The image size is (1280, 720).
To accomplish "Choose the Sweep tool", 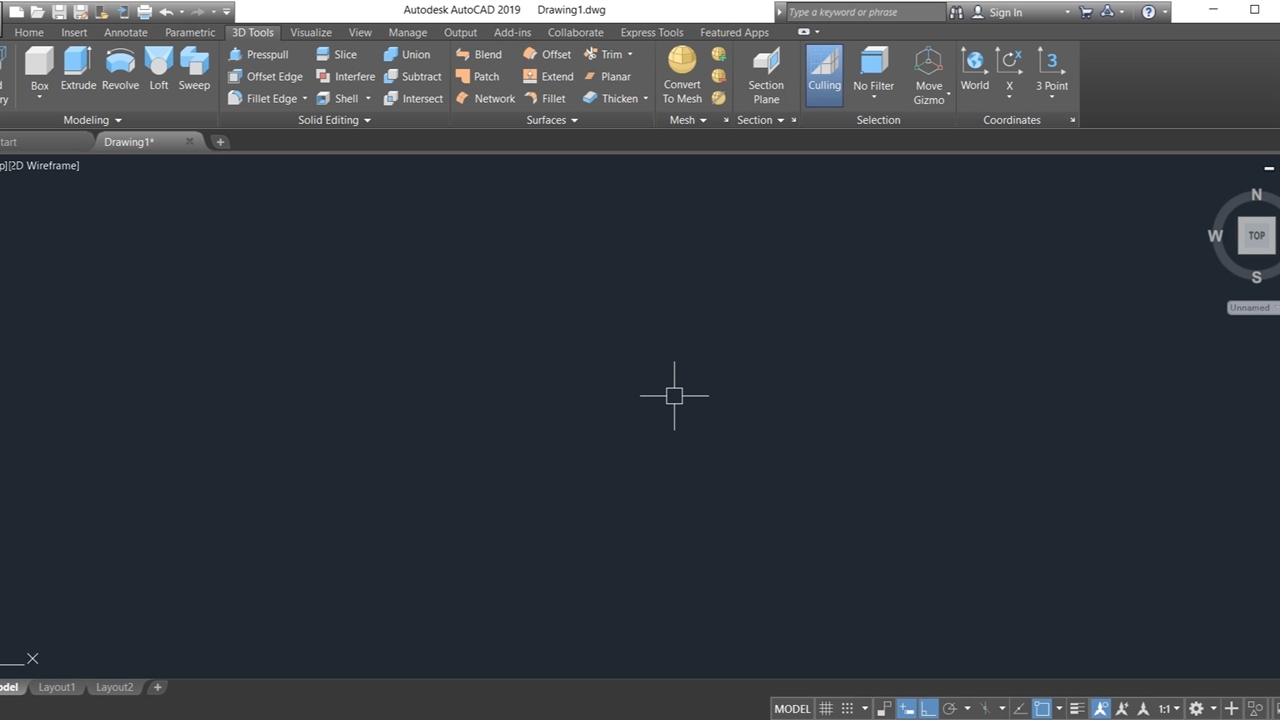I will pyautogui.click(x=194, y=68).
